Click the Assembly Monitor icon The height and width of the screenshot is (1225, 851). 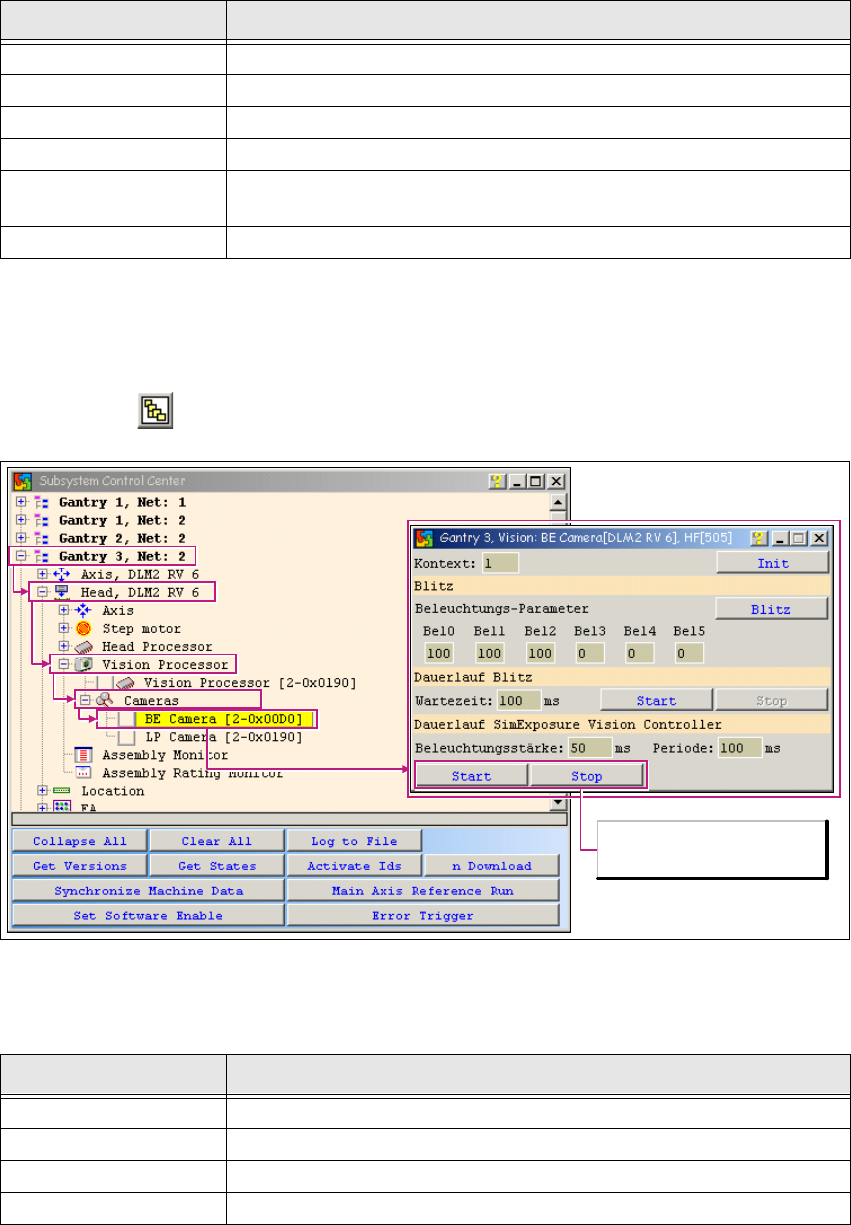[84, 754]
